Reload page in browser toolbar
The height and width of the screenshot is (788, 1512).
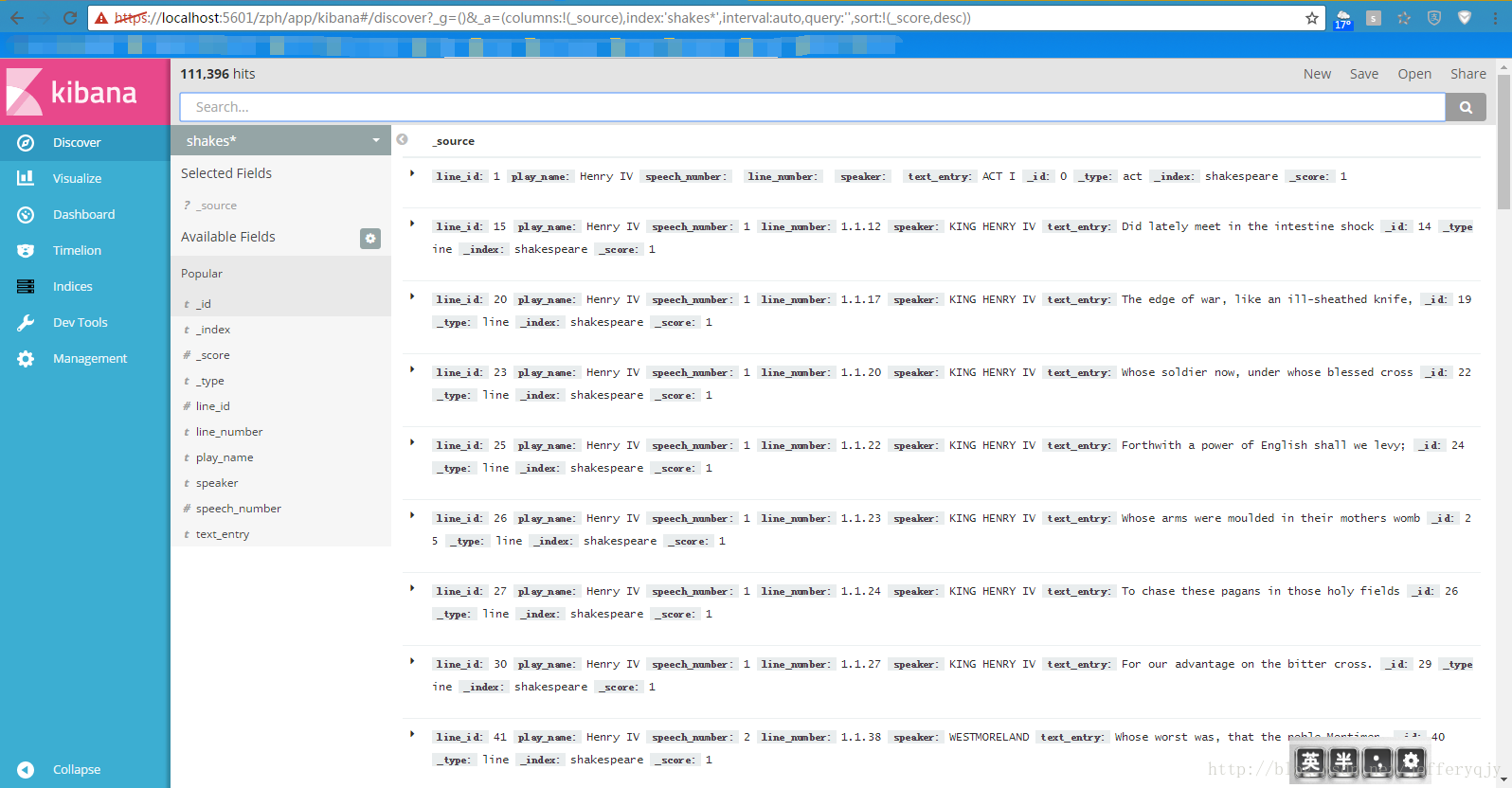(x=69, y=18)
